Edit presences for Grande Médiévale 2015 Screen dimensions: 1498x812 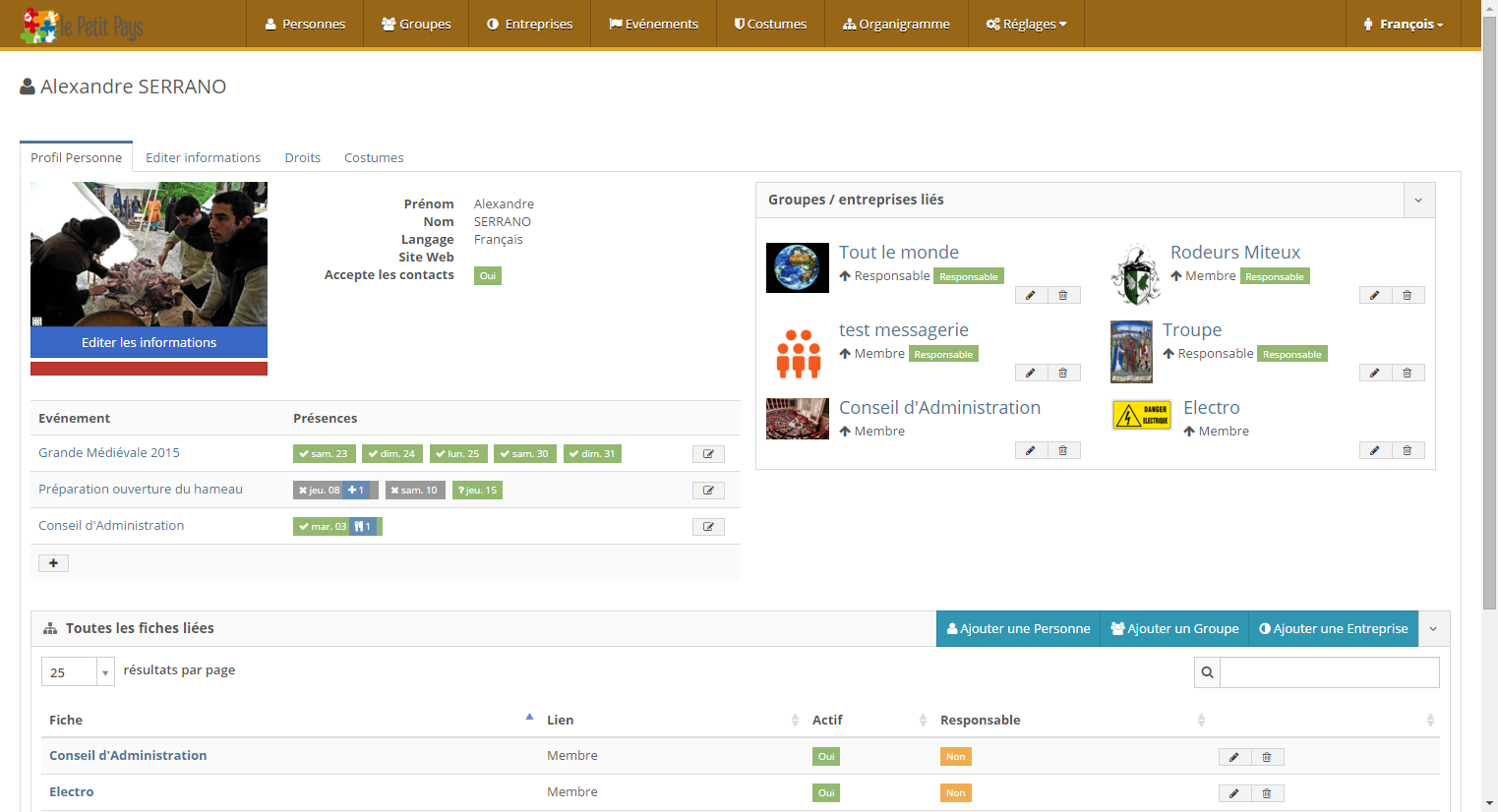point(708,454)
